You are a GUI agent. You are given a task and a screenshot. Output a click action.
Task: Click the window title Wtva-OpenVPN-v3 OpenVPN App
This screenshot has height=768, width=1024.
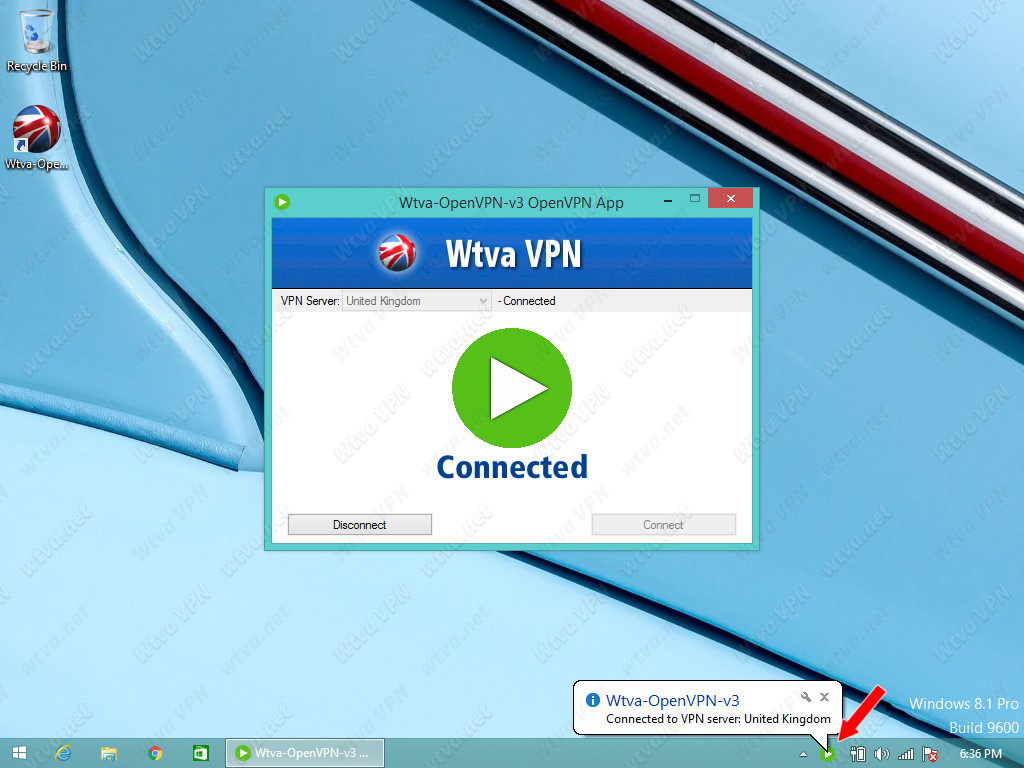(511, 202)
